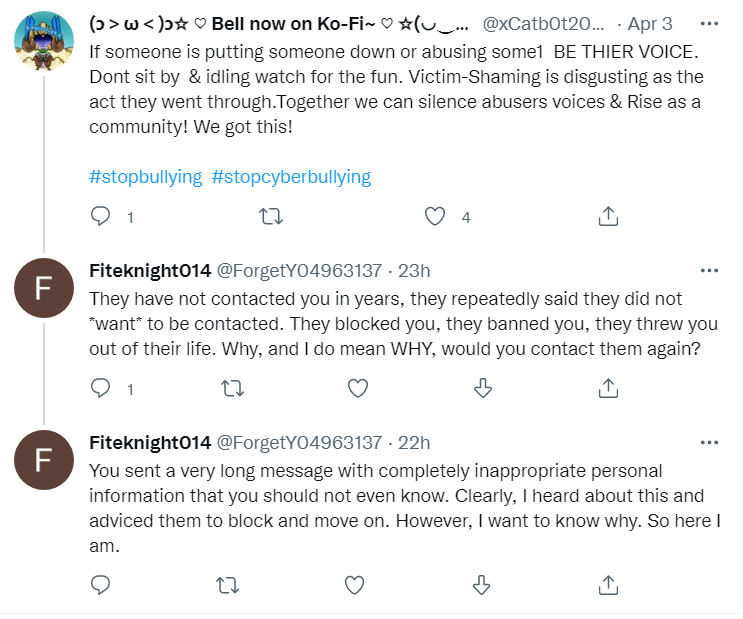
Task: Share Fiteknight014's 23h reply
Action: pyautogui.click(x=608, y=388)
